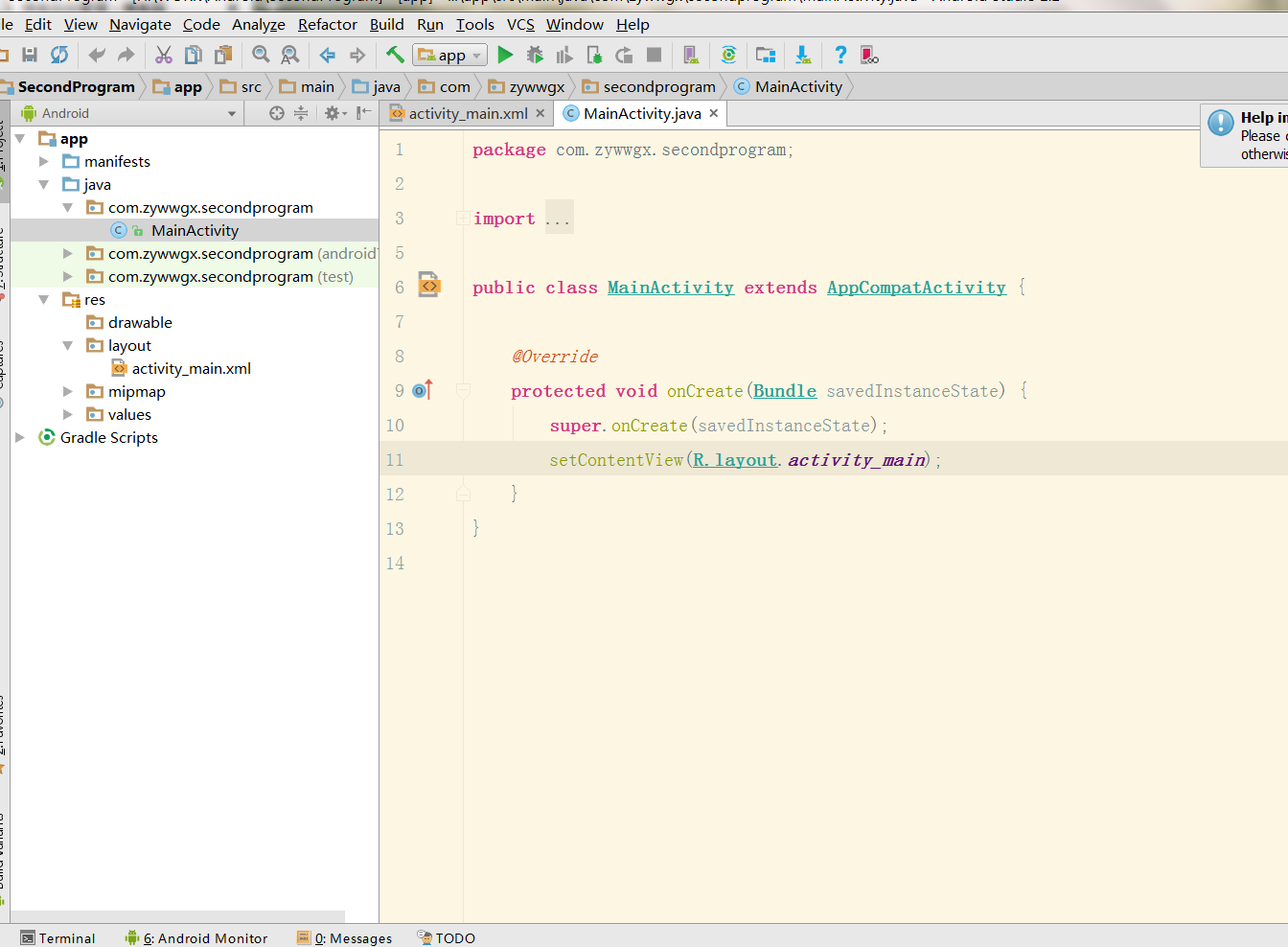Click the Help question mark icon
Image resolution: width=1288 pixels, height=947 pixels.
point(840,56)
